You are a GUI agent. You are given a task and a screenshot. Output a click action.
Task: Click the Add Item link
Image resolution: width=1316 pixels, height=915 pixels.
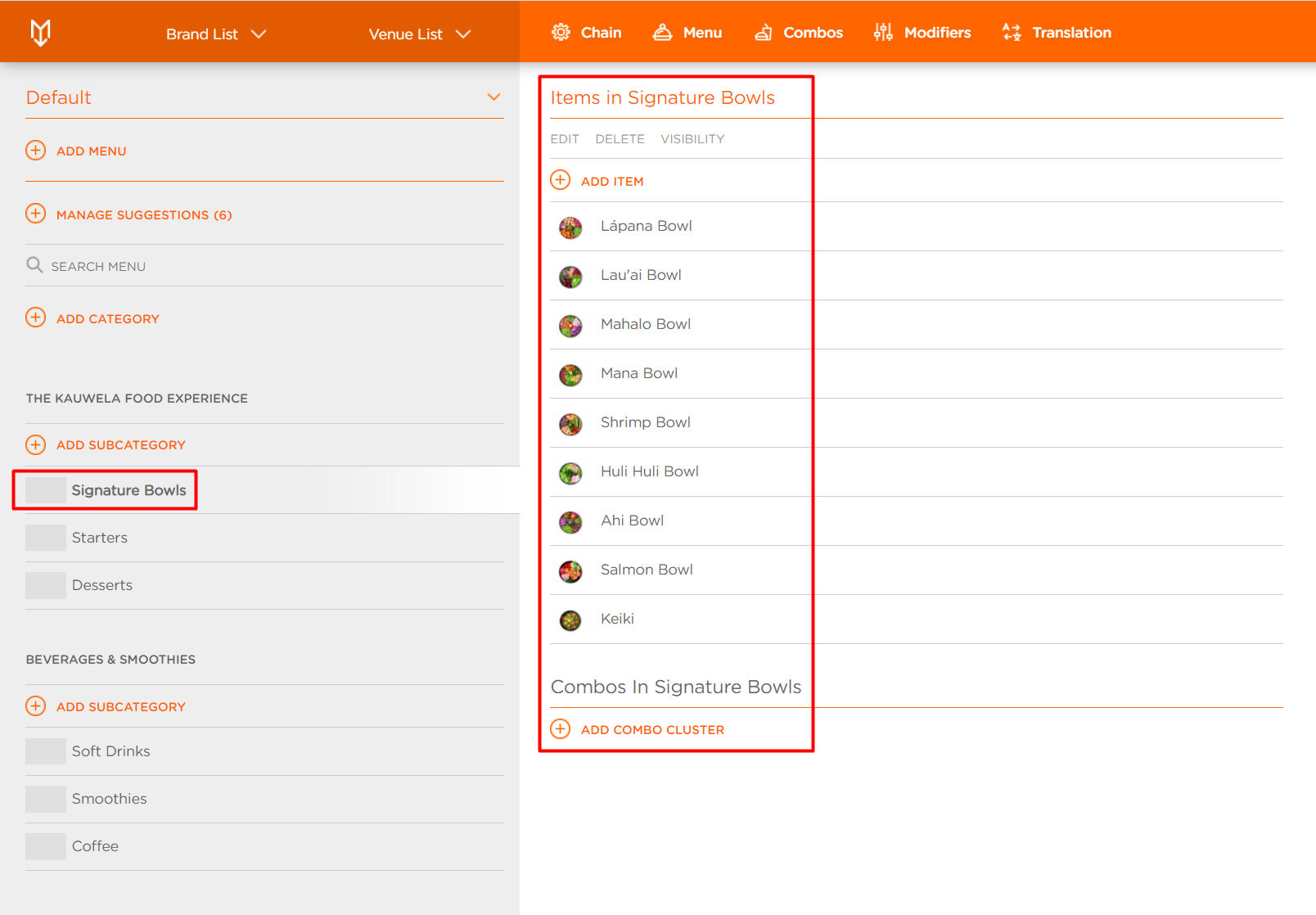point(612,182)
